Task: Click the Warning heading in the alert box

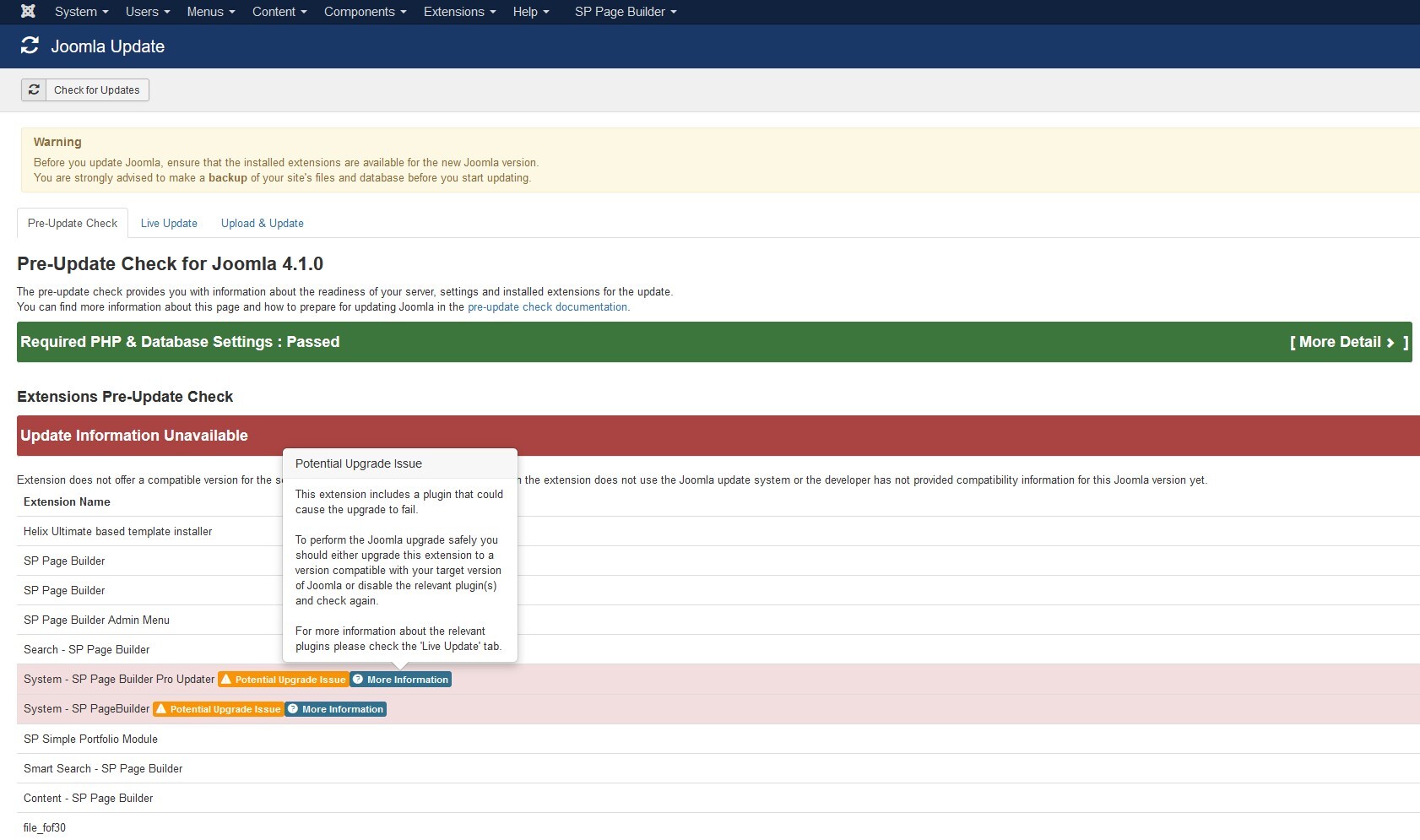Action: point(57,142)
